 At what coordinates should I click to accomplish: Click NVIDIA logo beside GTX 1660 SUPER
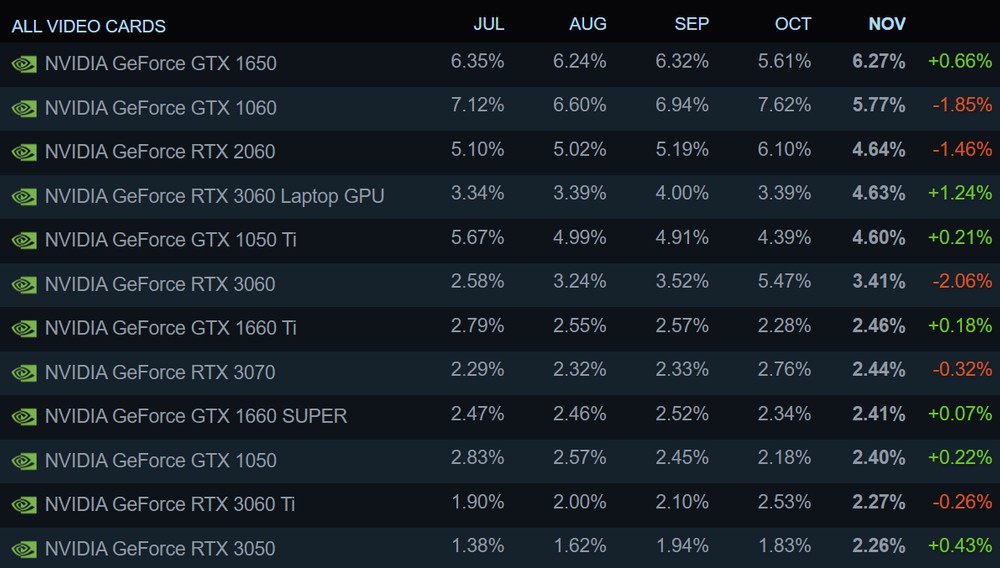23,417
